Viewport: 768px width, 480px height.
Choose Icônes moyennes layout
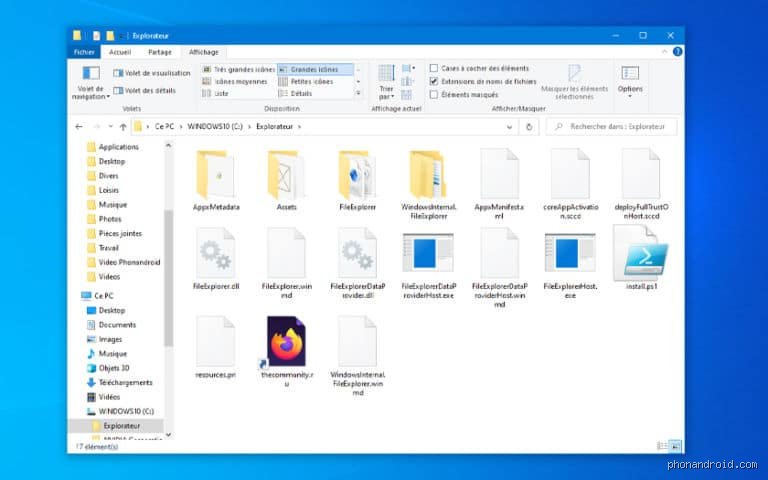click(235, 81)
